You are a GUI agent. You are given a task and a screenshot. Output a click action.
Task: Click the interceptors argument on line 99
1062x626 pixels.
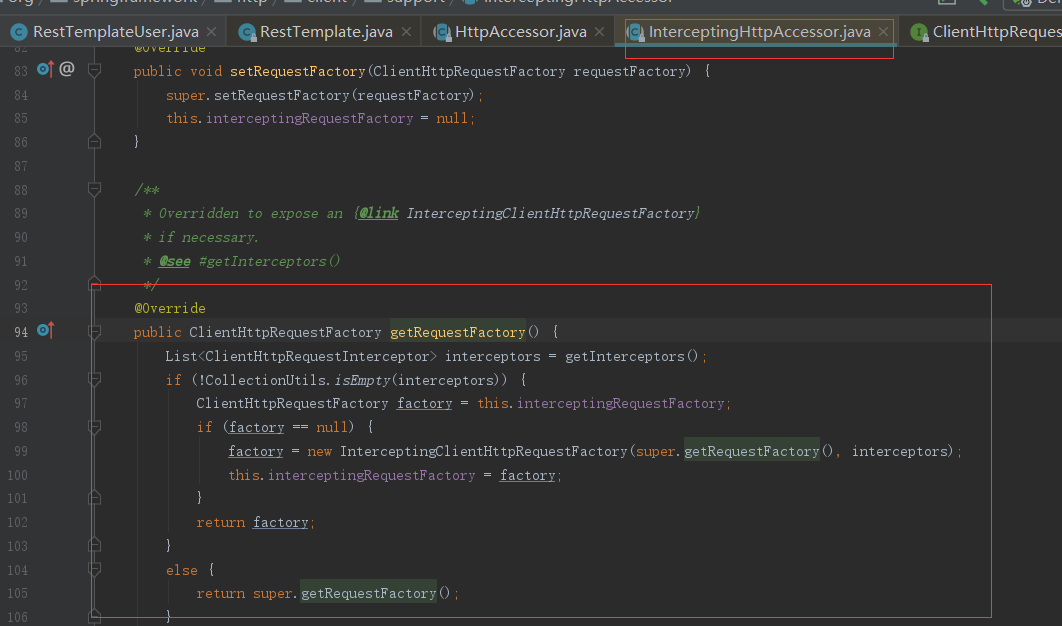(x=899, y=452)
